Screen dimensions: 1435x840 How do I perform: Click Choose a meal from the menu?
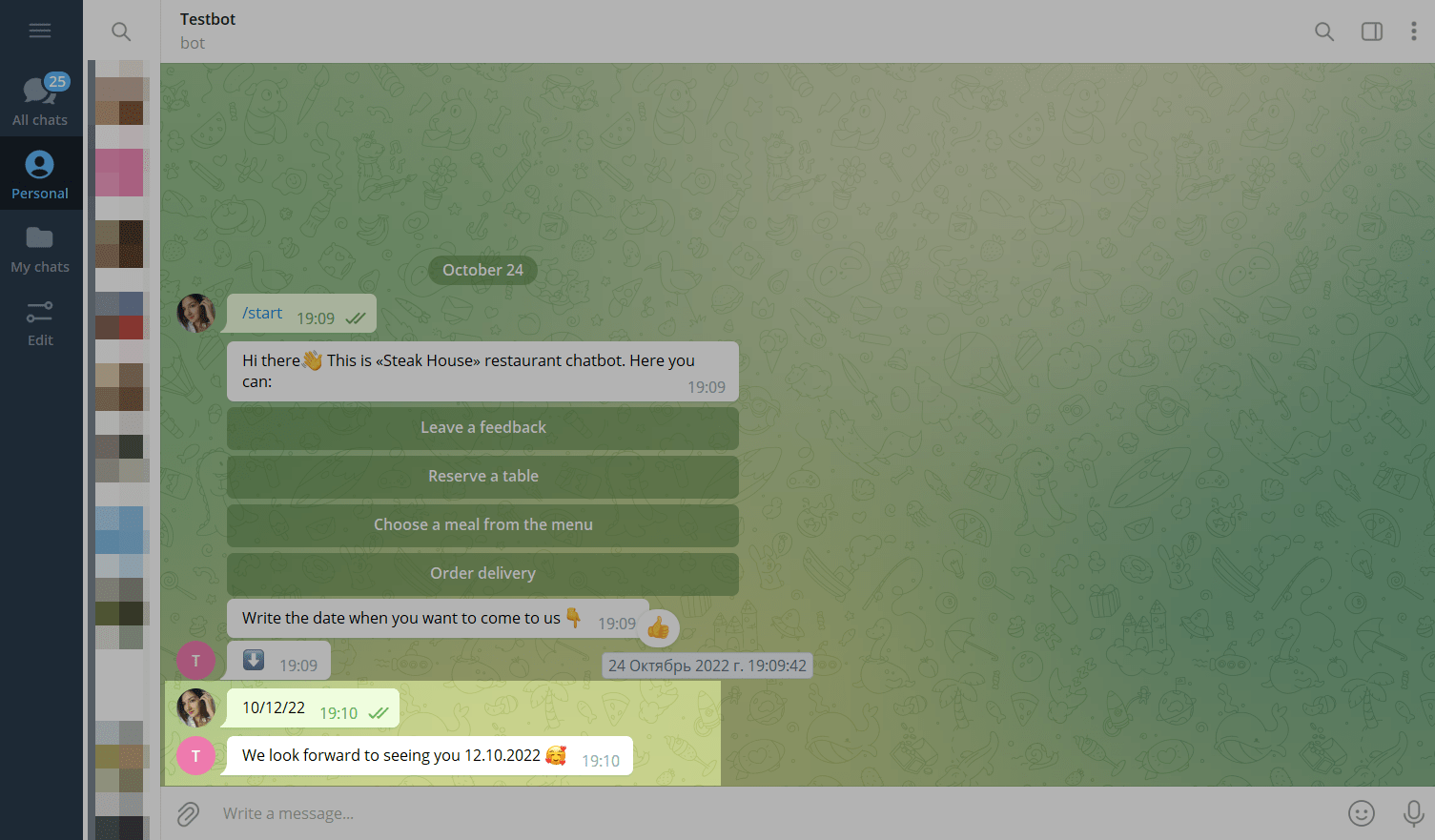pyautogui.click(x=482, y=525)
